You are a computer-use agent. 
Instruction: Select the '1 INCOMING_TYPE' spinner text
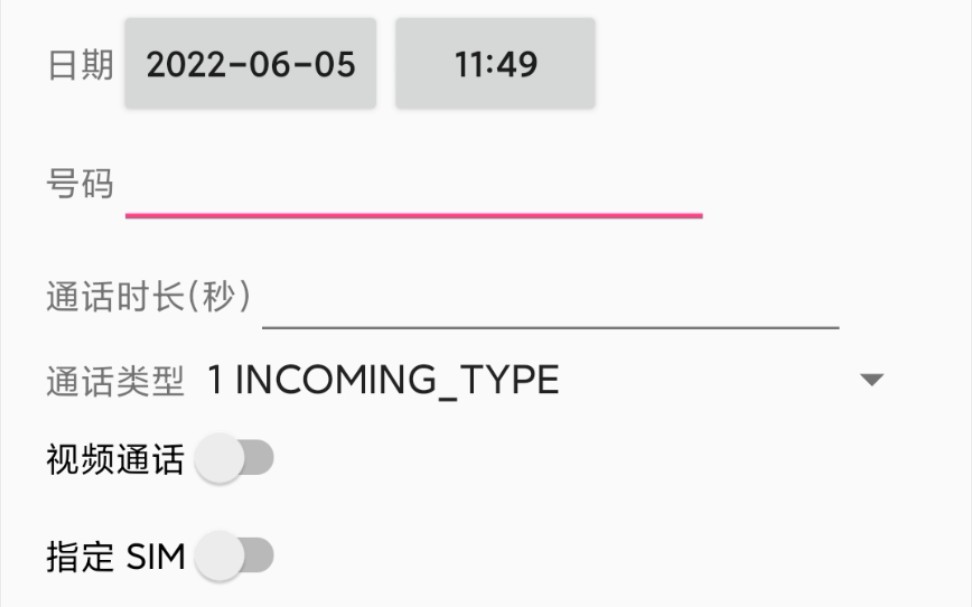(x=382, y=380)
